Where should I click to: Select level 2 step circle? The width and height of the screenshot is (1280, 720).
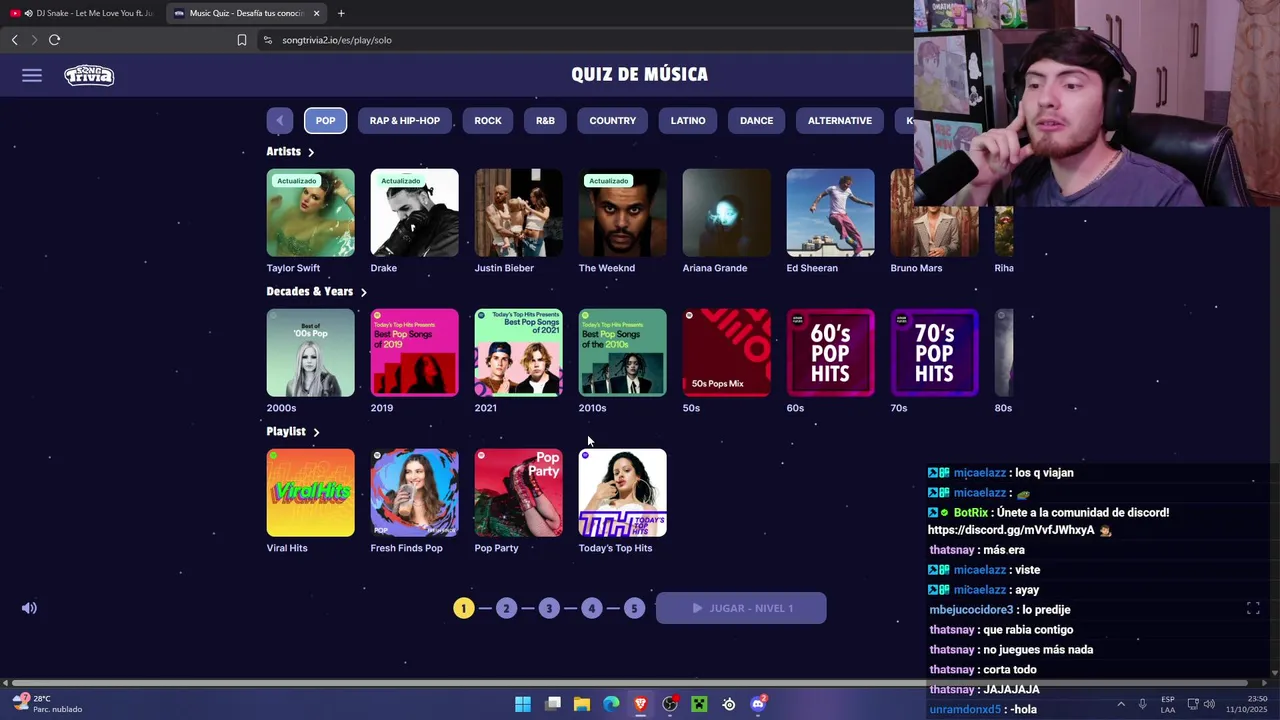pyautogui.click(x=506, y=608)
